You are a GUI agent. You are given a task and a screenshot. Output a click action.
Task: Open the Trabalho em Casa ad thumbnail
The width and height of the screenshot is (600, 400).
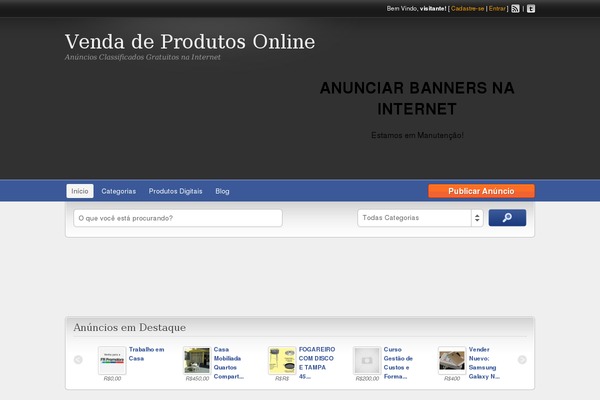pos(112,360)
